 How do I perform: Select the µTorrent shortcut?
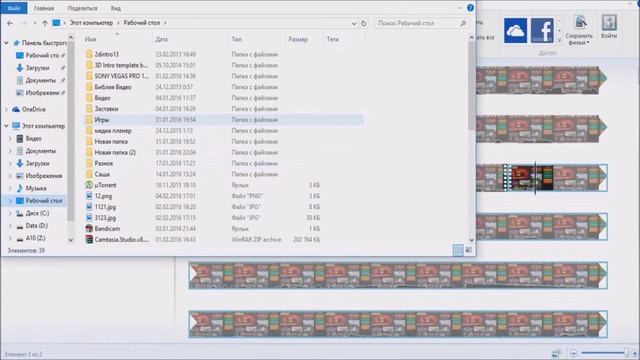tap(105, 185)
